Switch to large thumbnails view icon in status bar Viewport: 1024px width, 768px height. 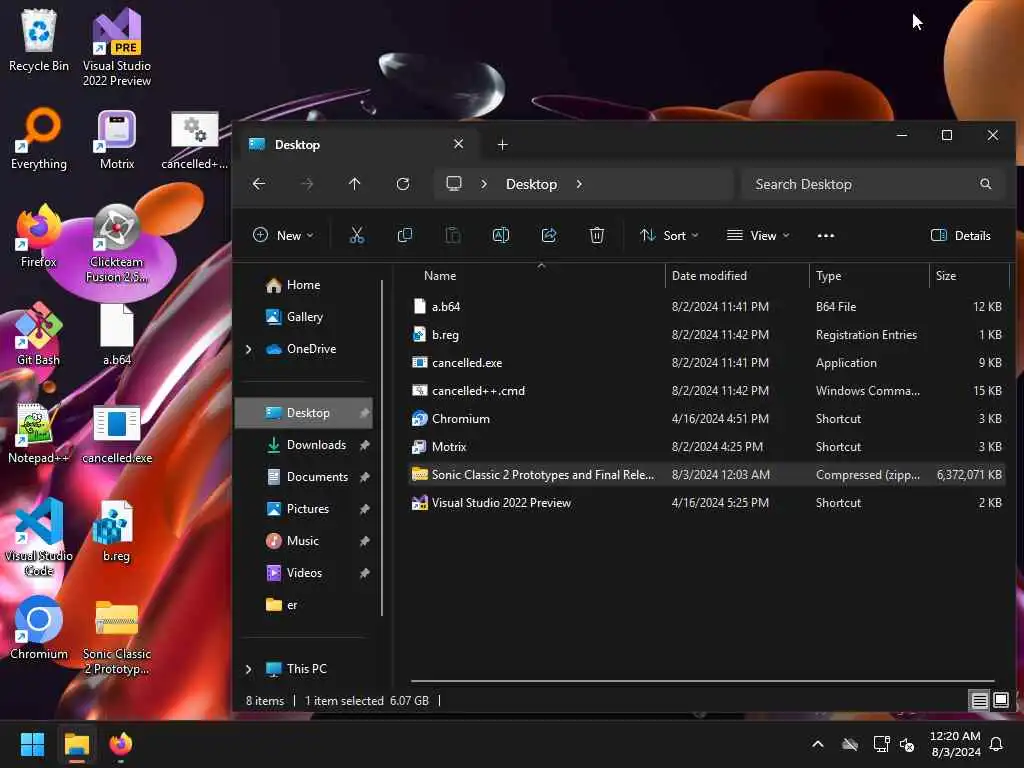[1000, 701]
